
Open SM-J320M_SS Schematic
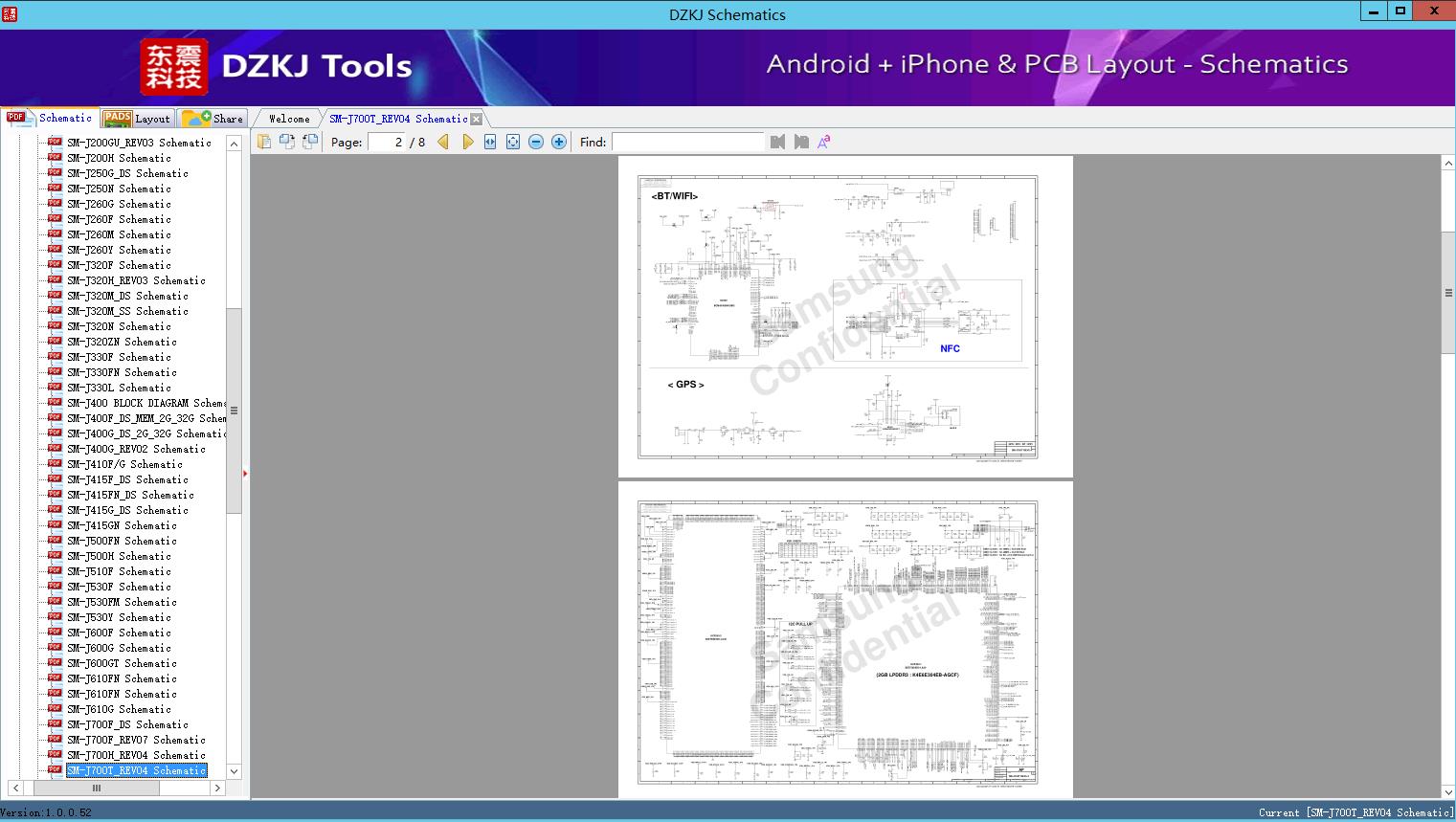click(127, 311)
